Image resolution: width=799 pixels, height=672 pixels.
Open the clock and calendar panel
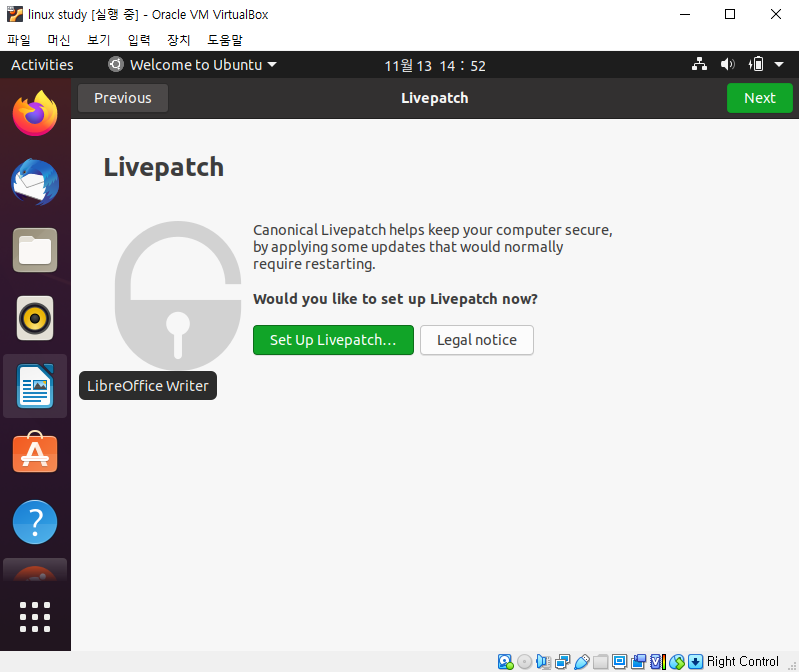click(x=435, y=66)
